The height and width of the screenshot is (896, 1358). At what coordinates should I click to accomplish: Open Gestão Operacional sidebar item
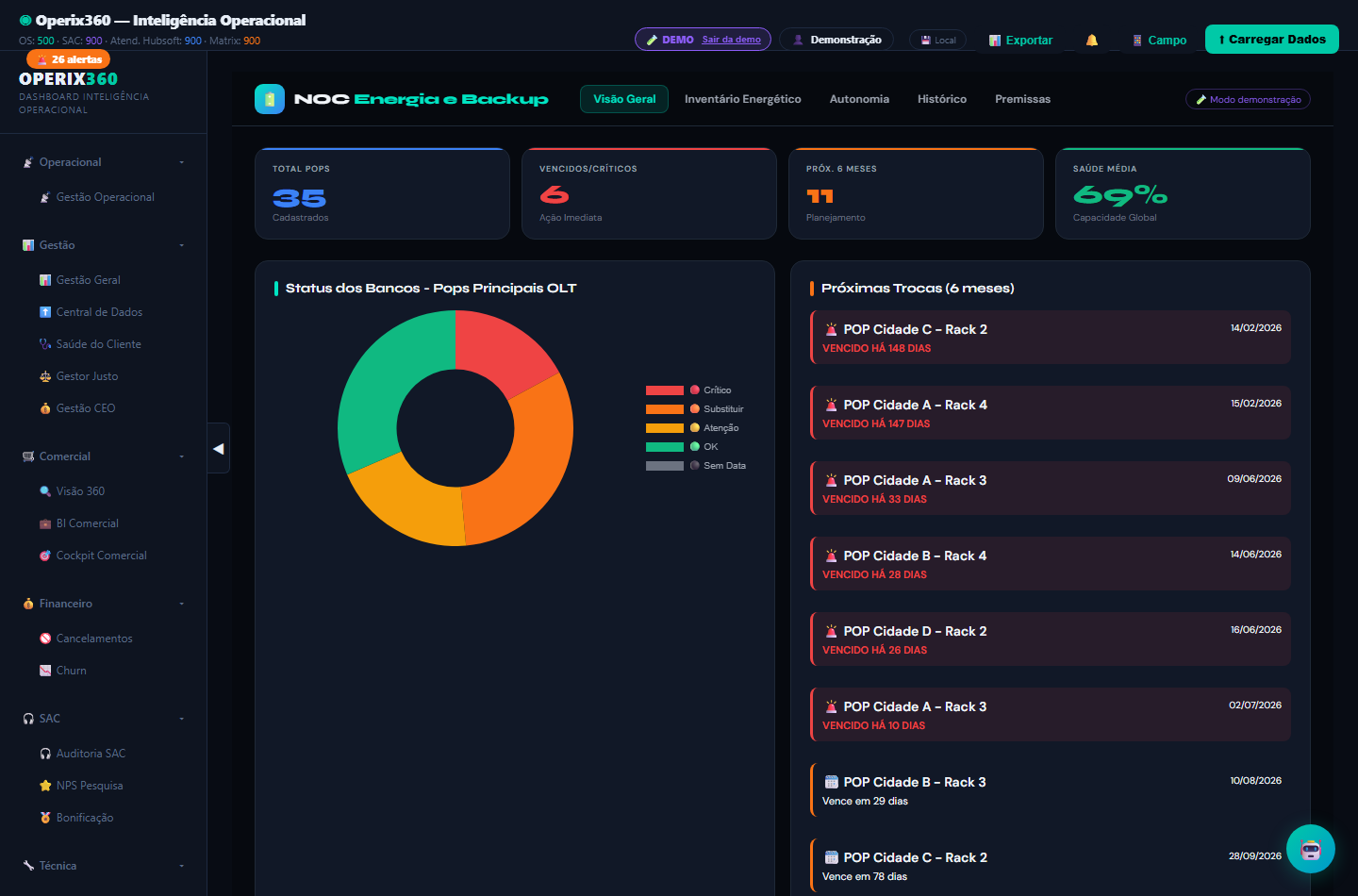104,197
